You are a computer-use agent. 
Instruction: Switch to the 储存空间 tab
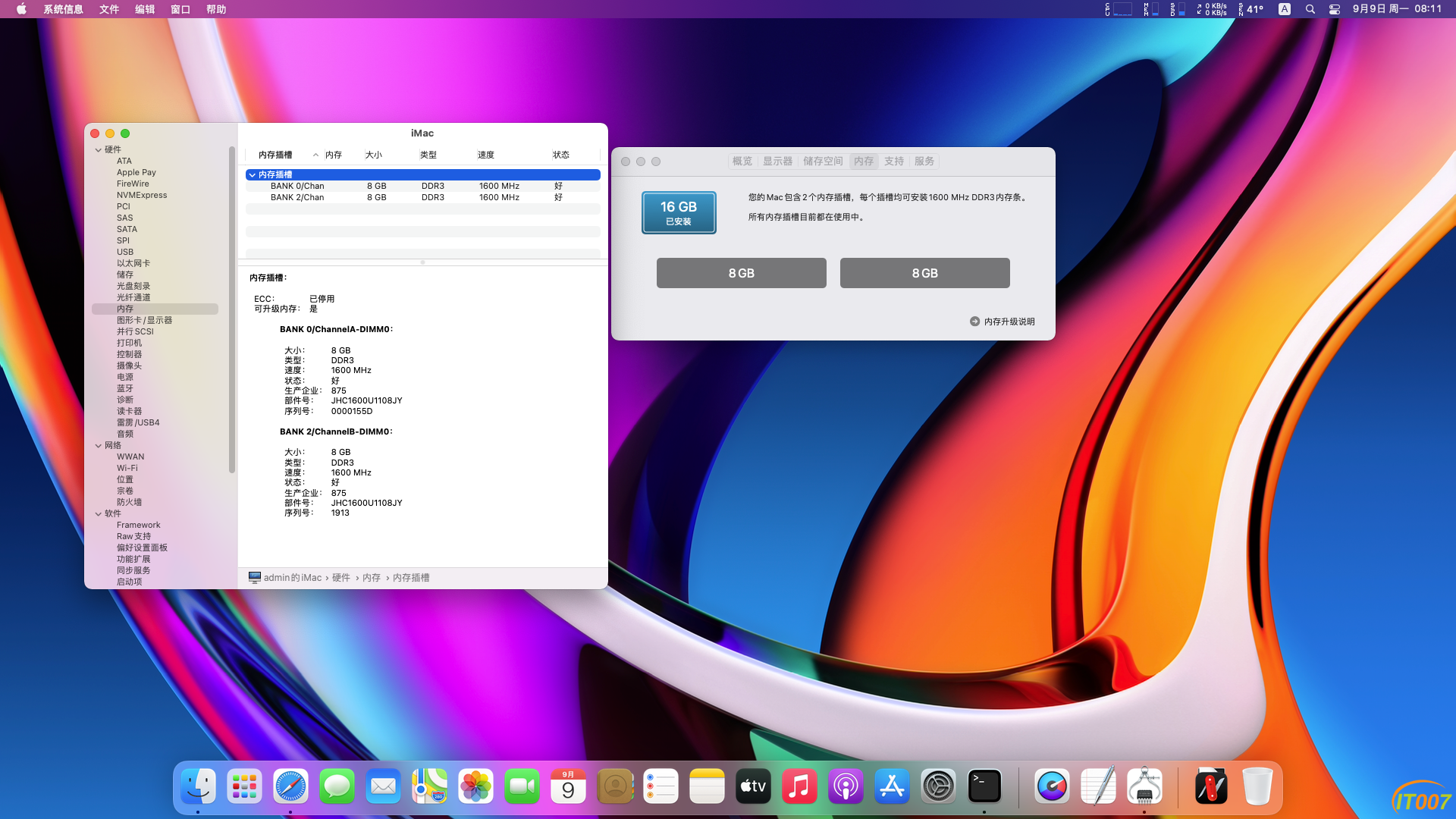point(823,162)
